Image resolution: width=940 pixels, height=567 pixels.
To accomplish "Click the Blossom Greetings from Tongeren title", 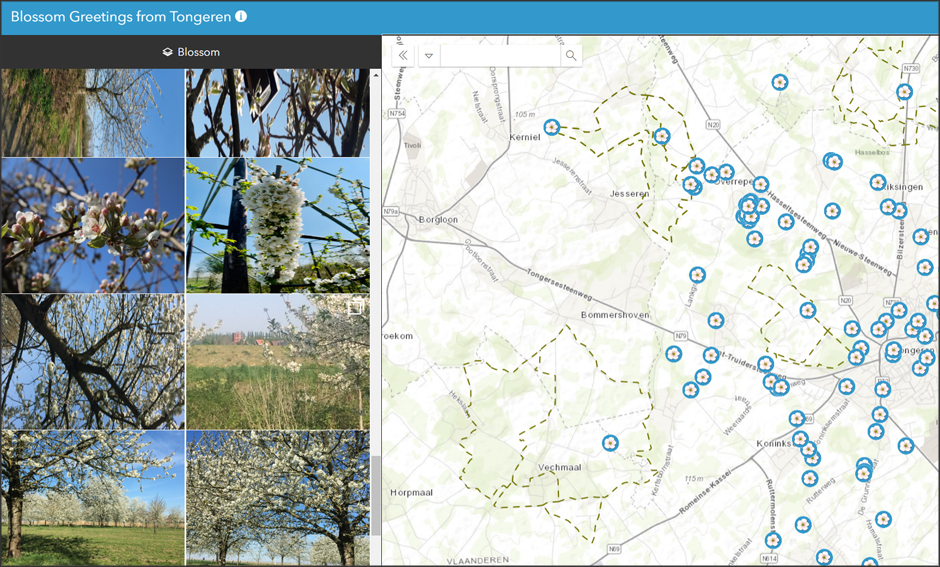I will [x=120, y=16].
